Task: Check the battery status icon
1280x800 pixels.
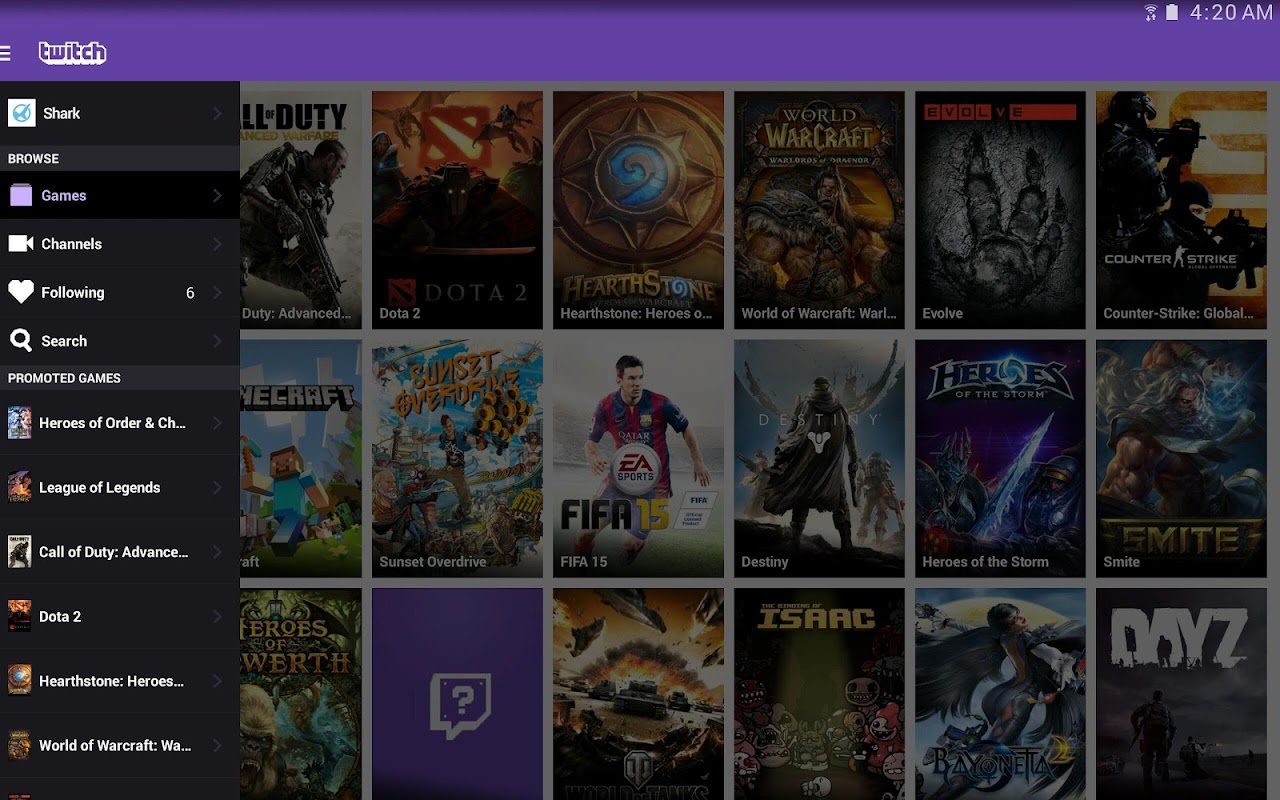Action: click(1172, 13)
